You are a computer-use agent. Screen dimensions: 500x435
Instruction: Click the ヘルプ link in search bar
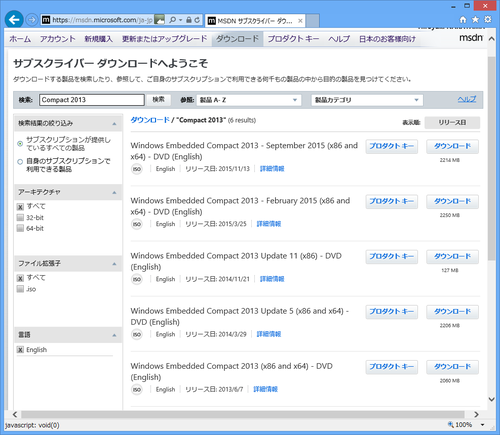(467, 99)
